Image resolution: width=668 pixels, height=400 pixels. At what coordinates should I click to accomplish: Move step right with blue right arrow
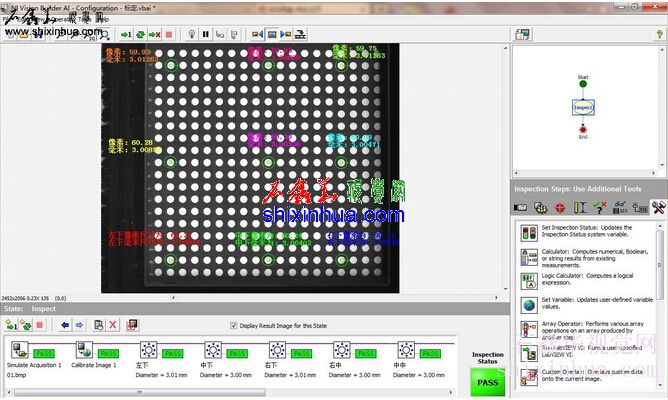[79, 324]
